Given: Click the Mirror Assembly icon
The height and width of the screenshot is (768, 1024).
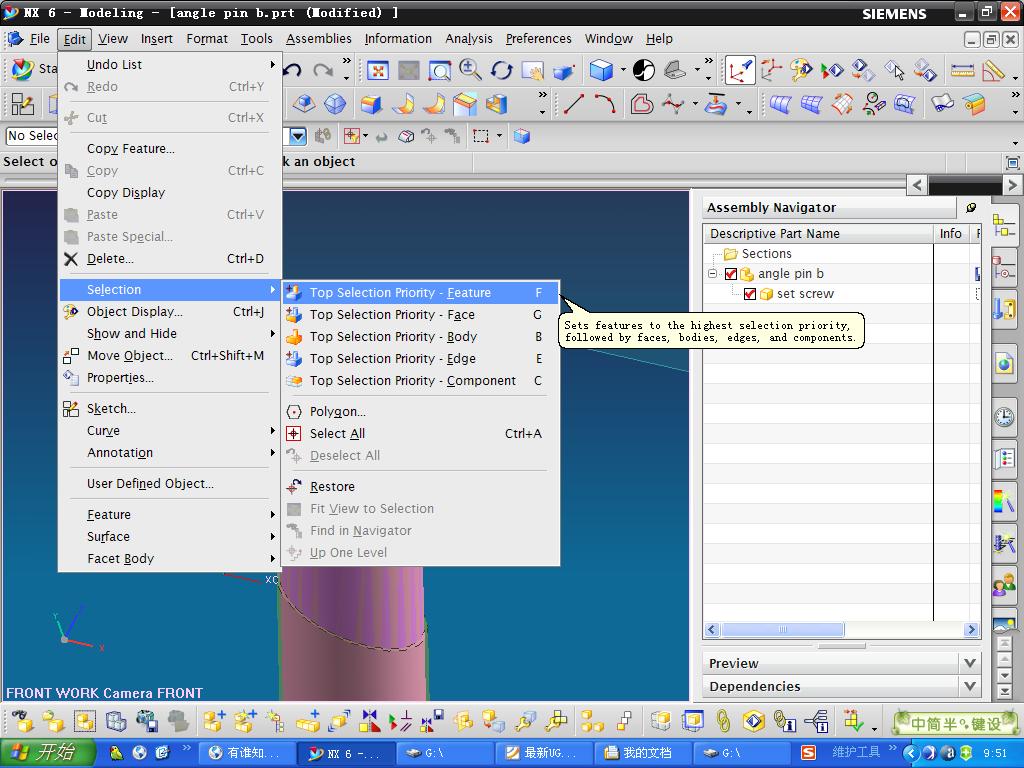Looking at the screenshot, I should (369, 721).
